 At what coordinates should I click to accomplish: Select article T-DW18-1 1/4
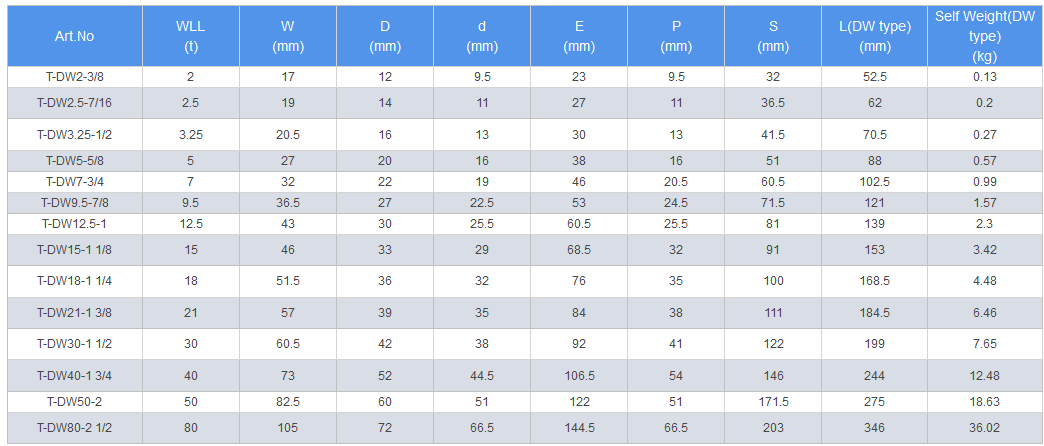tap(75, 281)
